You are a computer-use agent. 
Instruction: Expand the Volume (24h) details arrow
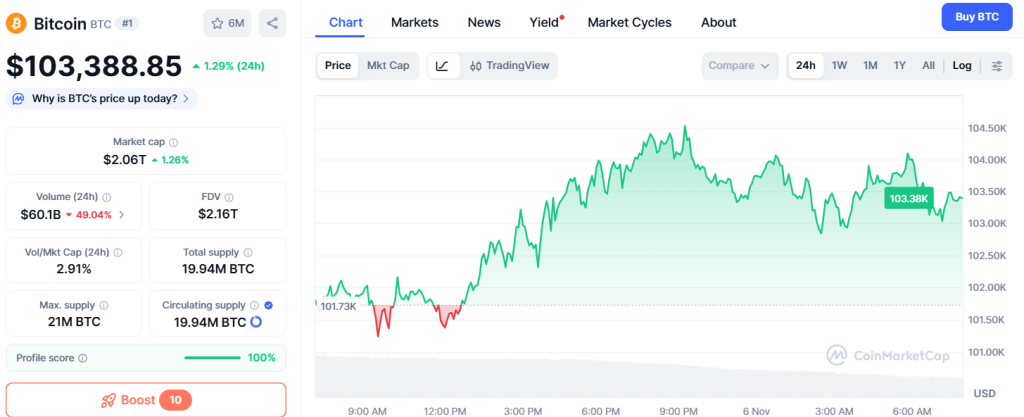[122, 214]
